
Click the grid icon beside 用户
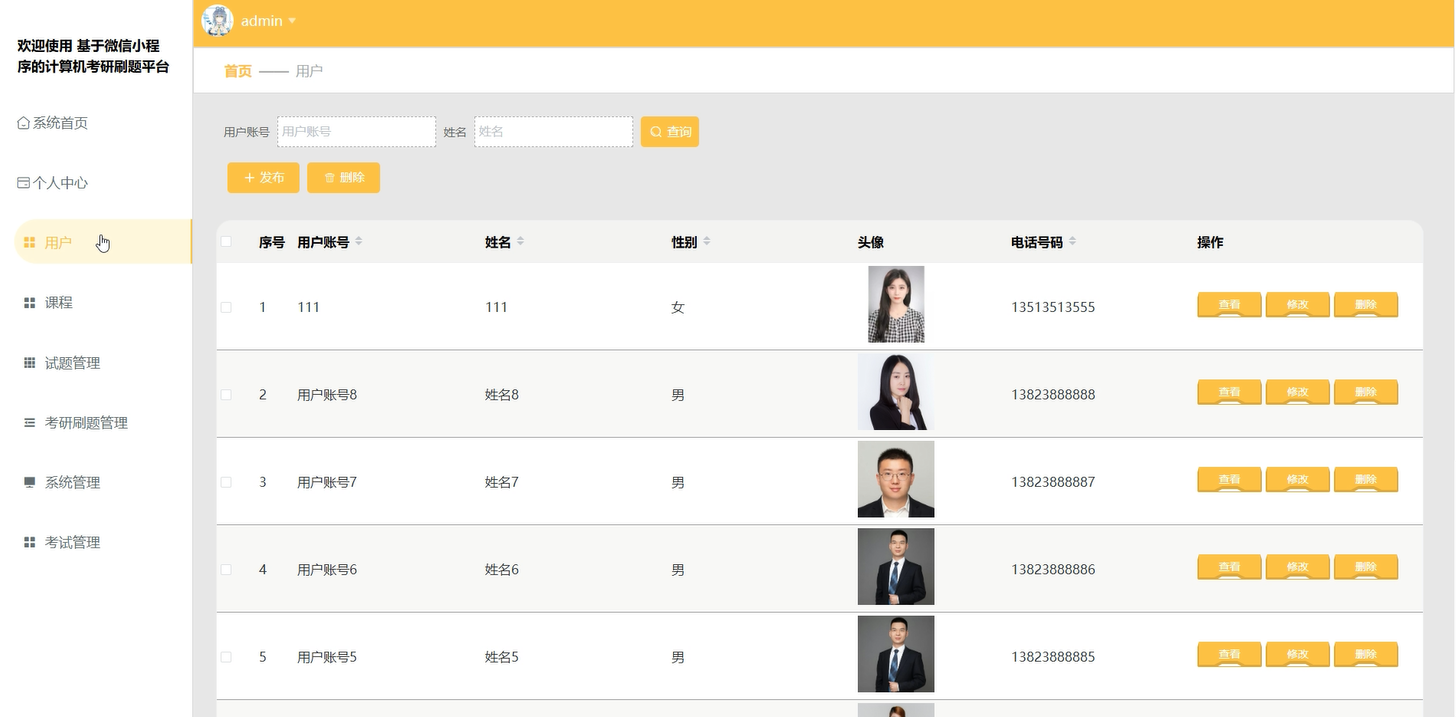pyautogui.click(x=30, y=243)
